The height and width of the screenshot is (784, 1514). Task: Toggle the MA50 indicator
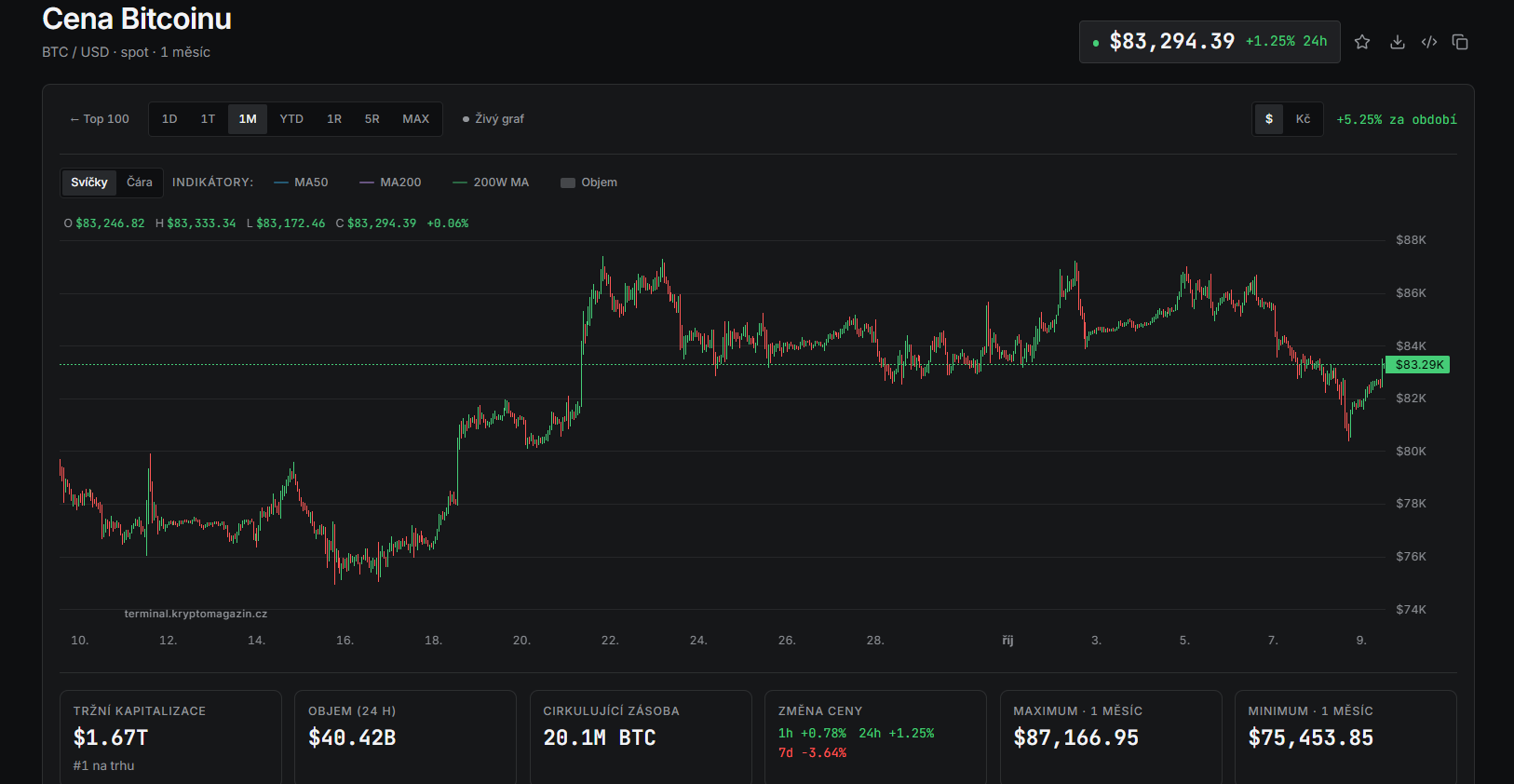pos(301,182)
